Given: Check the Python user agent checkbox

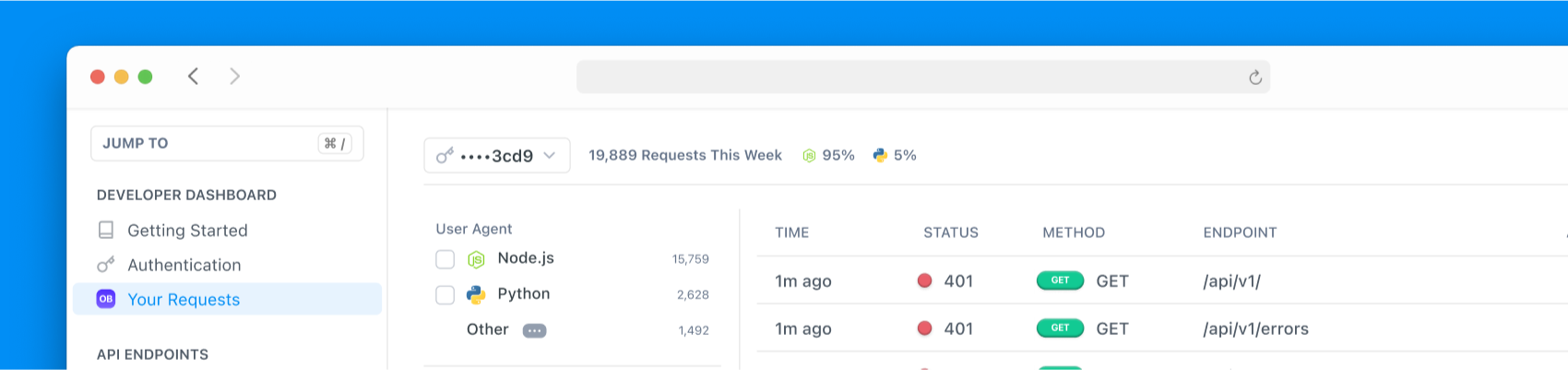Looking at the screenshot, I should point(445,294).
